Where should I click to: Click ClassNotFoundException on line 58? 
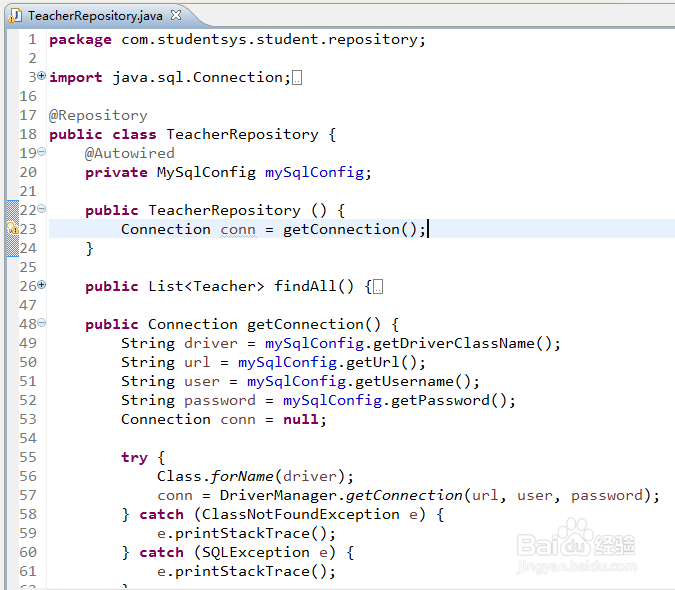(x=300, y=514)
